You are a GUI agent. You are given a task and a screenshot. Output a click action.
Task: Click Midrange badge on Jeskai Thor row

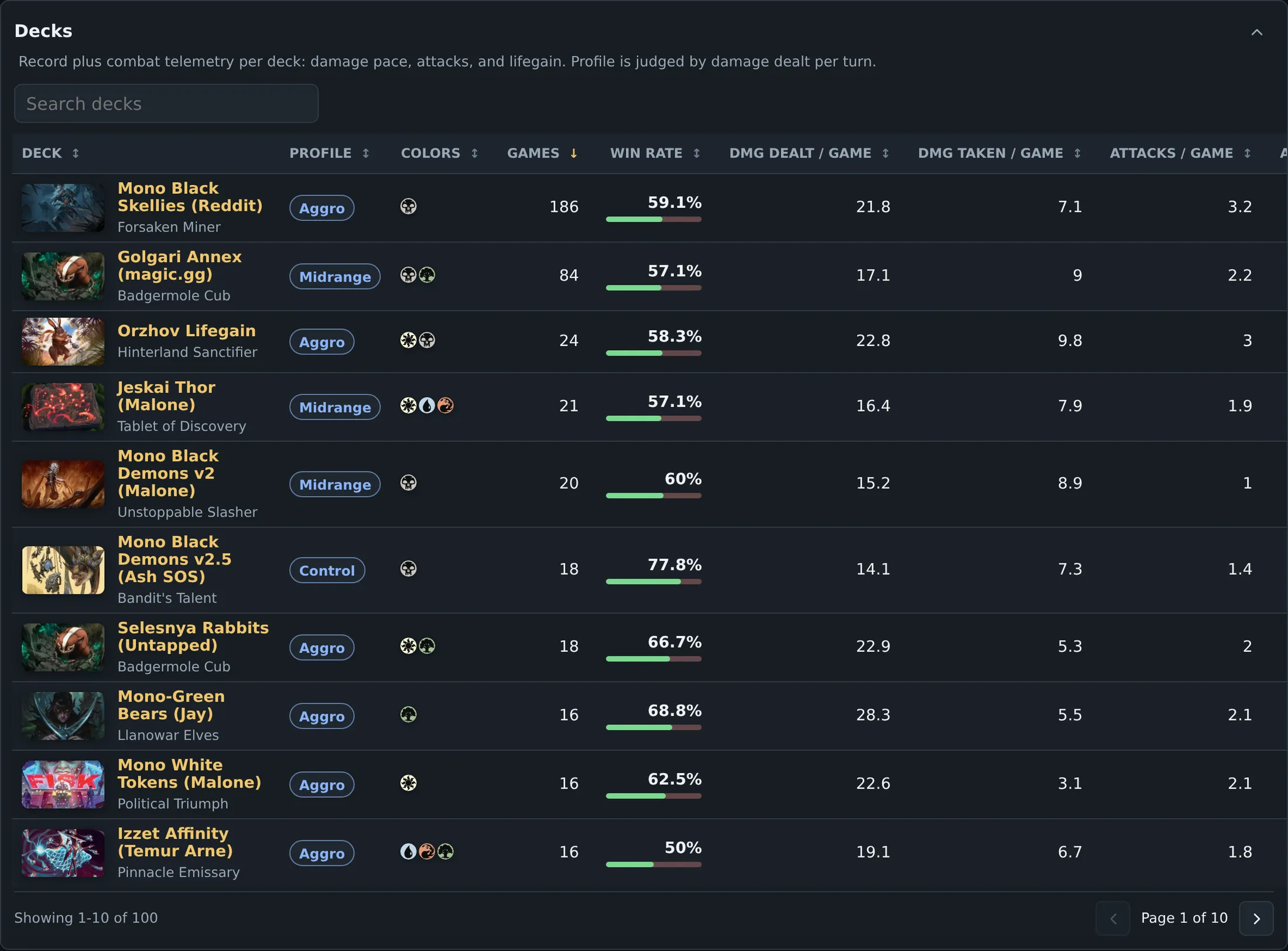[335, 408]
